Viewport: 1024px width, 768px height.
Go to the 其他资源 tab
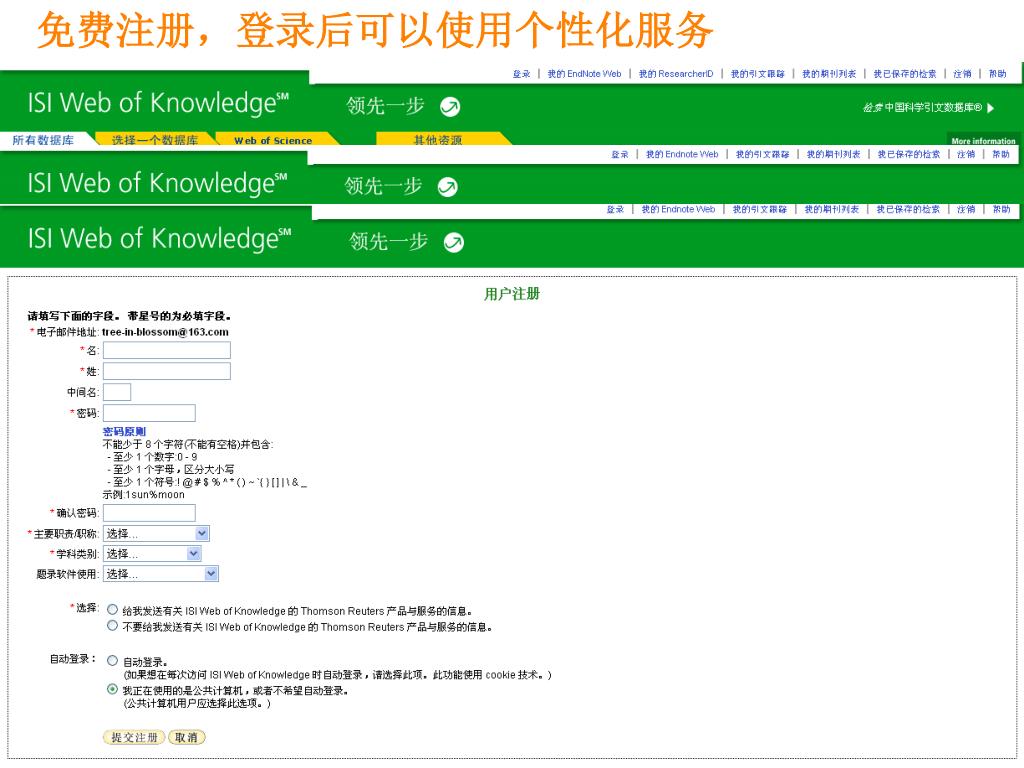click(438, 140)
